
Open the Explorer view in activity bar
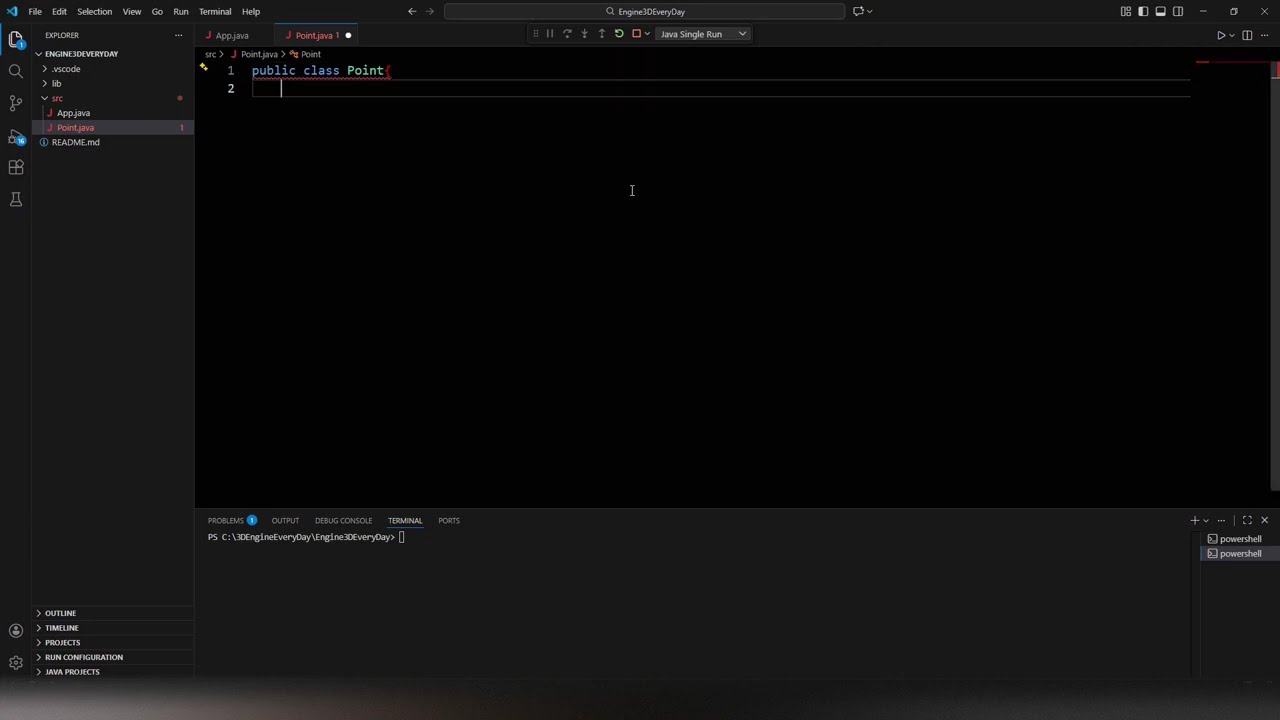pos(16,39)
